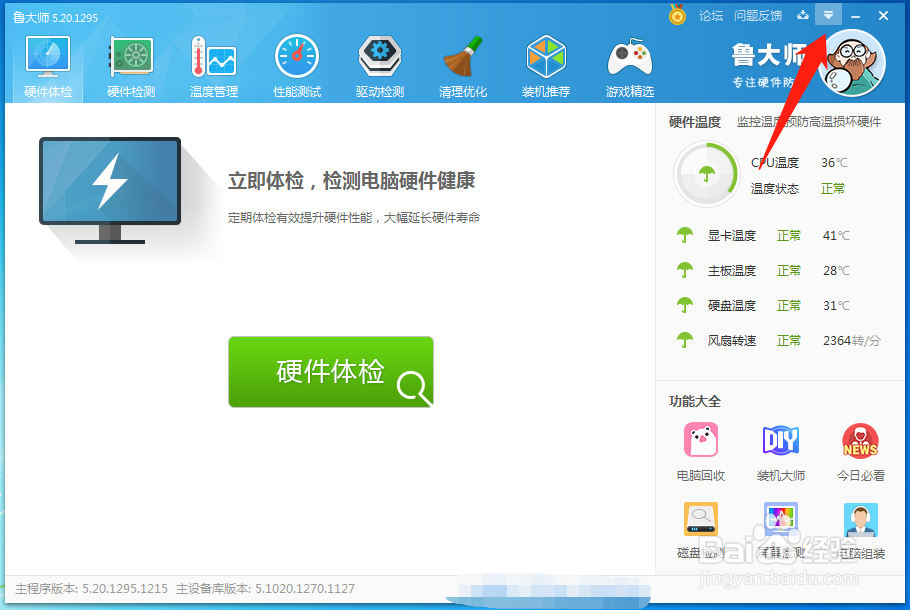This screenshot has width=910, height=610.
Task: Click the 2364转/分 fan speed value
Action: 851,341
